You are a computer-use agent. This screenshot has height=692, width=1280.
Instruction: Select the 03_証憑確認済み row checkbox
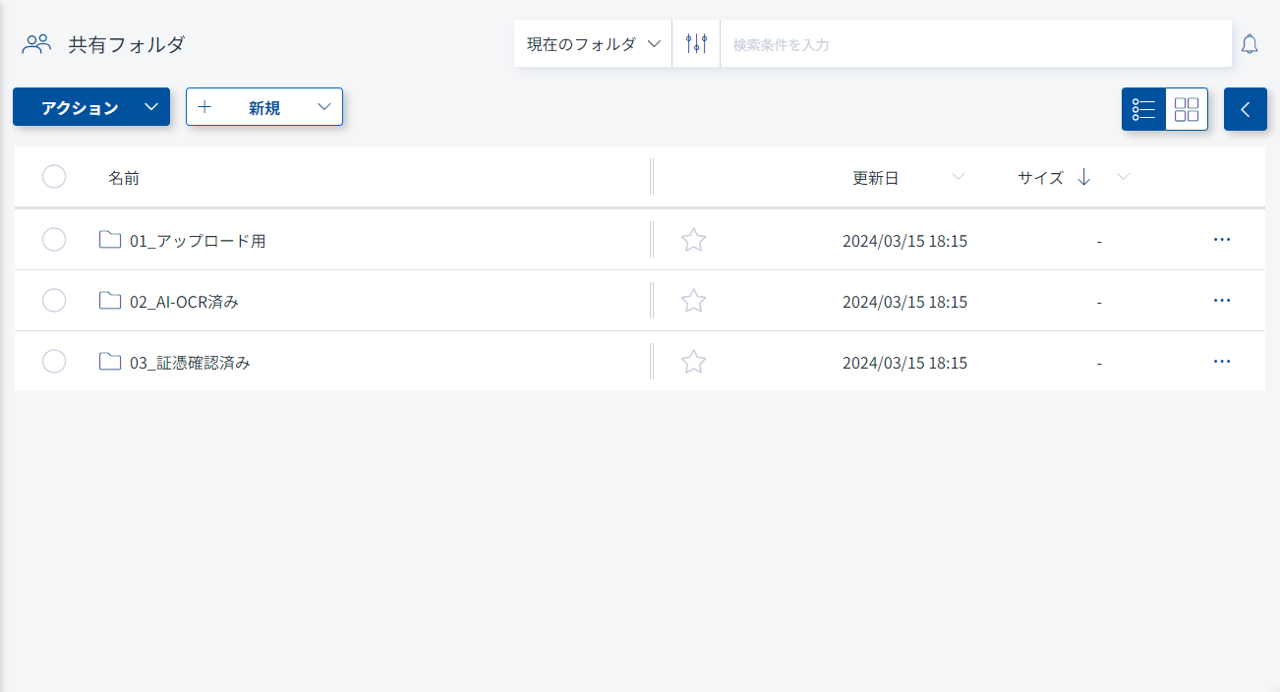pyautogui.click(x=54, y=362)
